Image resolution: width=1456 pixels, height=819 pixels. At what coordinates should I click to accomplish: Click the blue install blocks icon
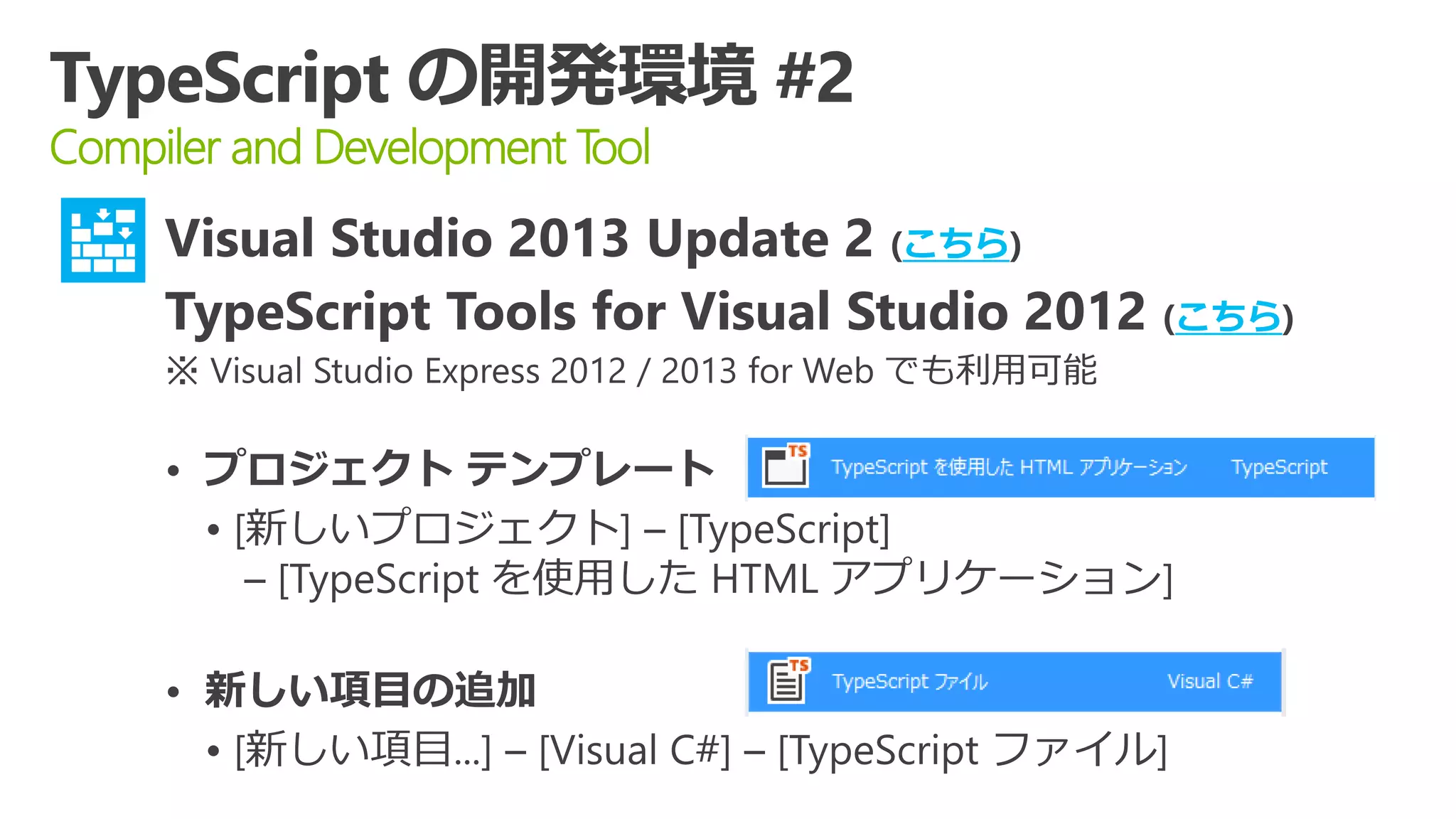coord(103,240)
